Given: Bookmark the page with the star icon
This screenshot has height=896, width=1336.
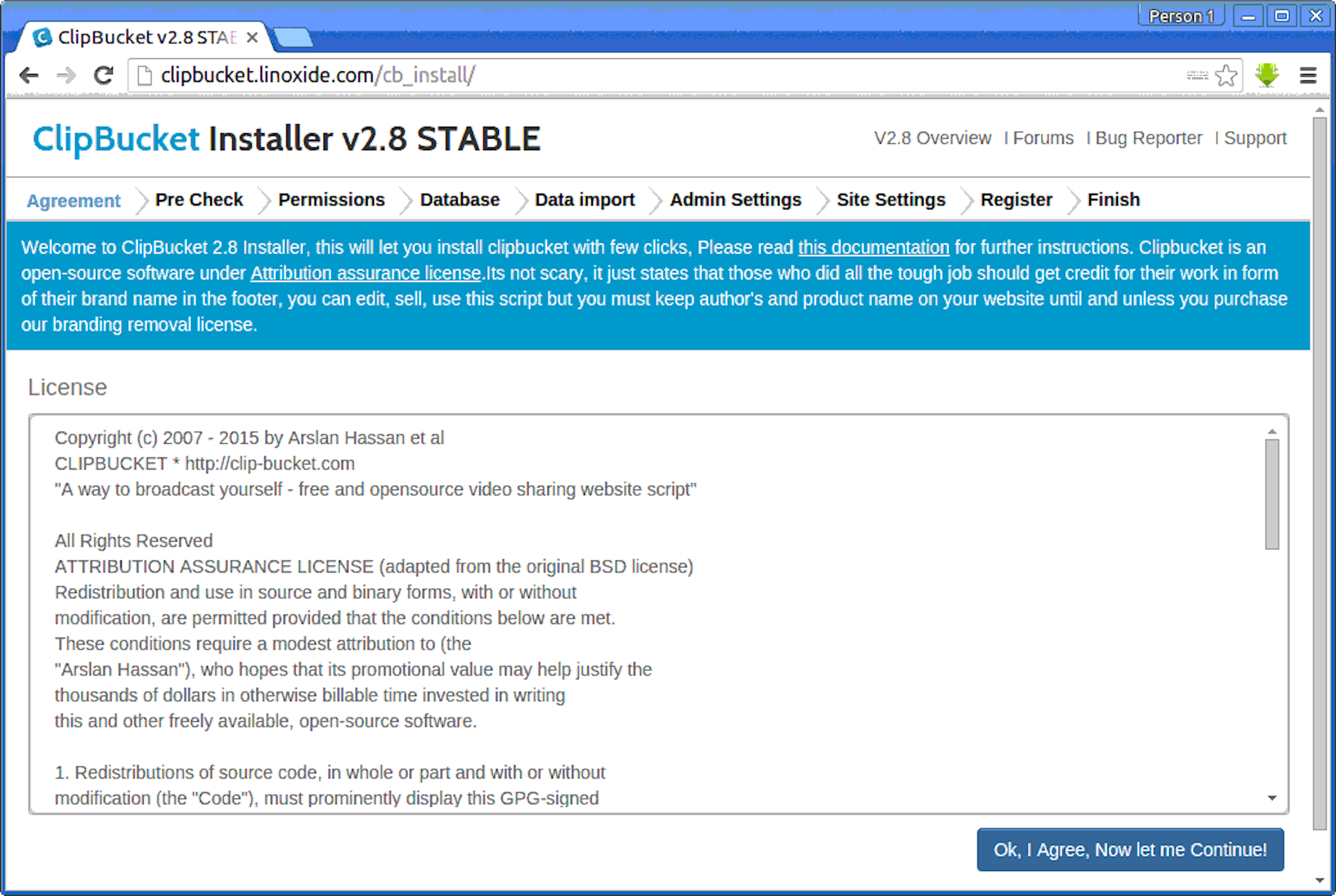Looking at the screenshot, I should coord(1226,76).
